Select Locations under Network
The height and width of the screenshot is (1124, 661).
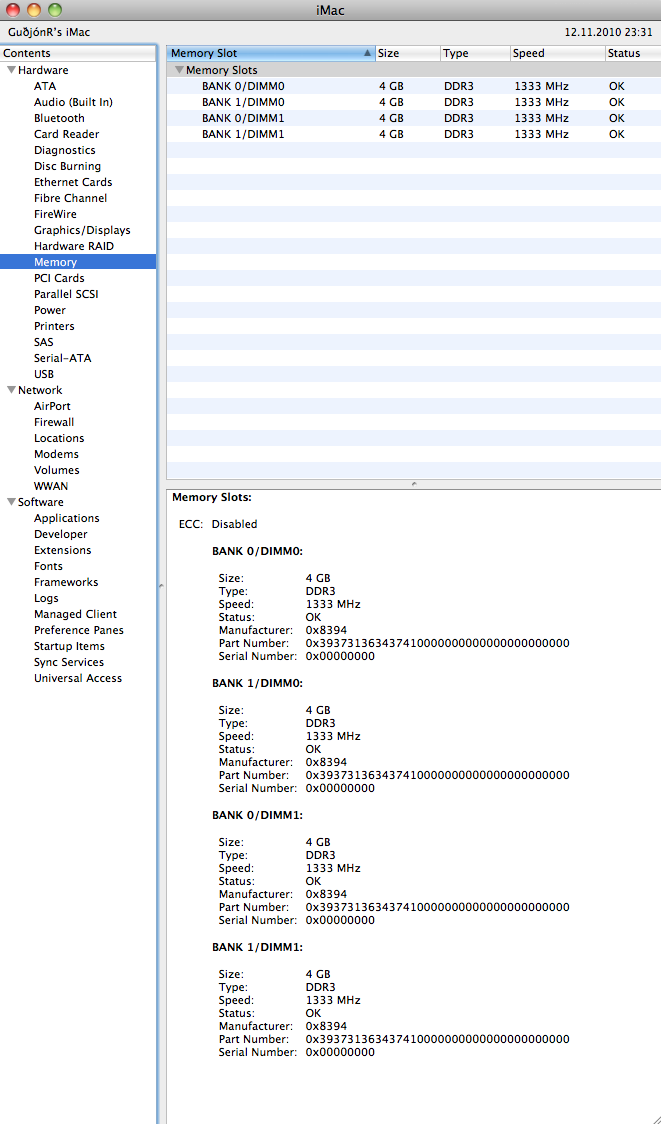coord(59,438)
